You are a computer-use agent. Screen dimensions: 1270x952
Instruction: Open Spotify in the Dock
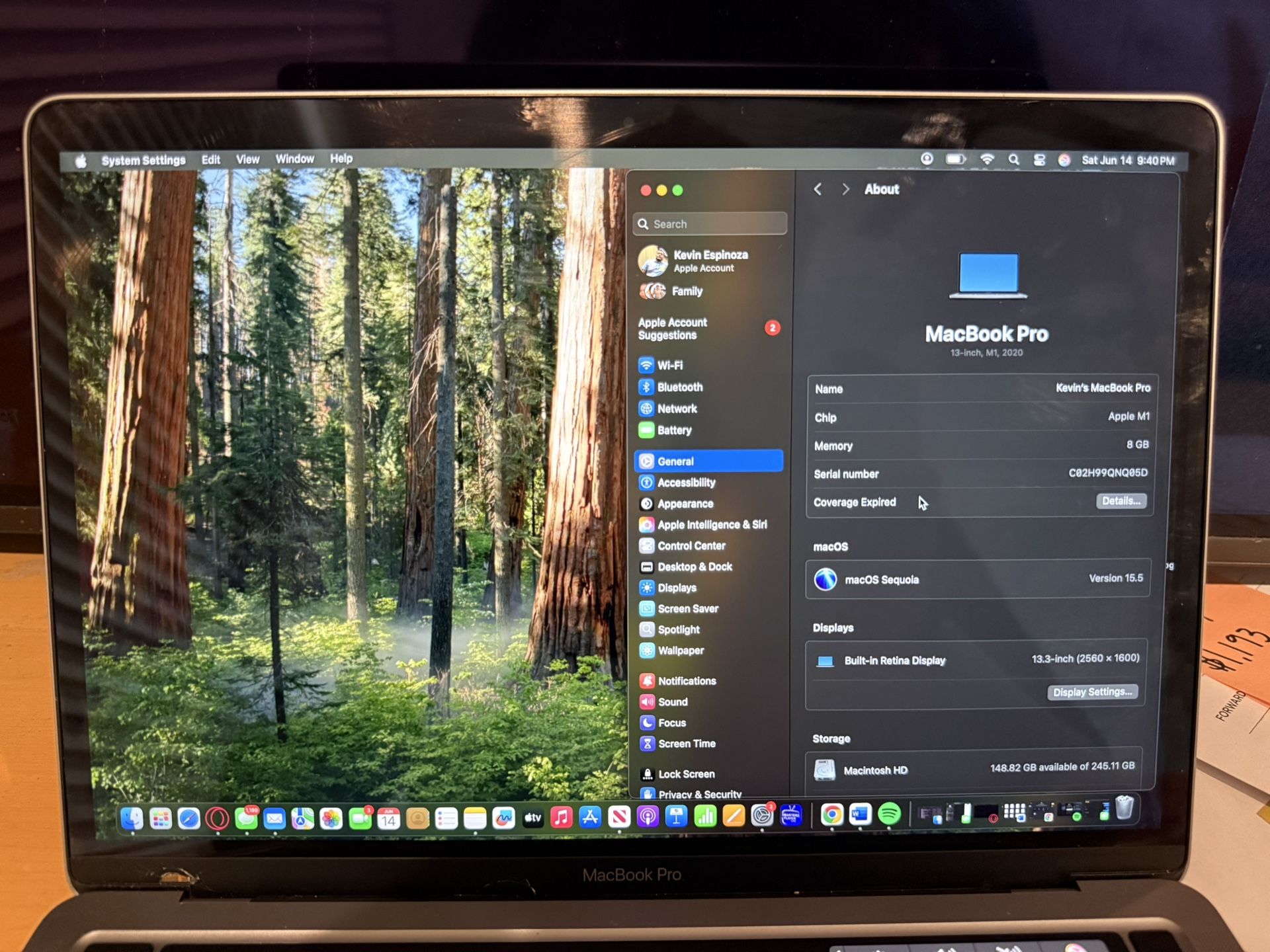tap(890, 814)
